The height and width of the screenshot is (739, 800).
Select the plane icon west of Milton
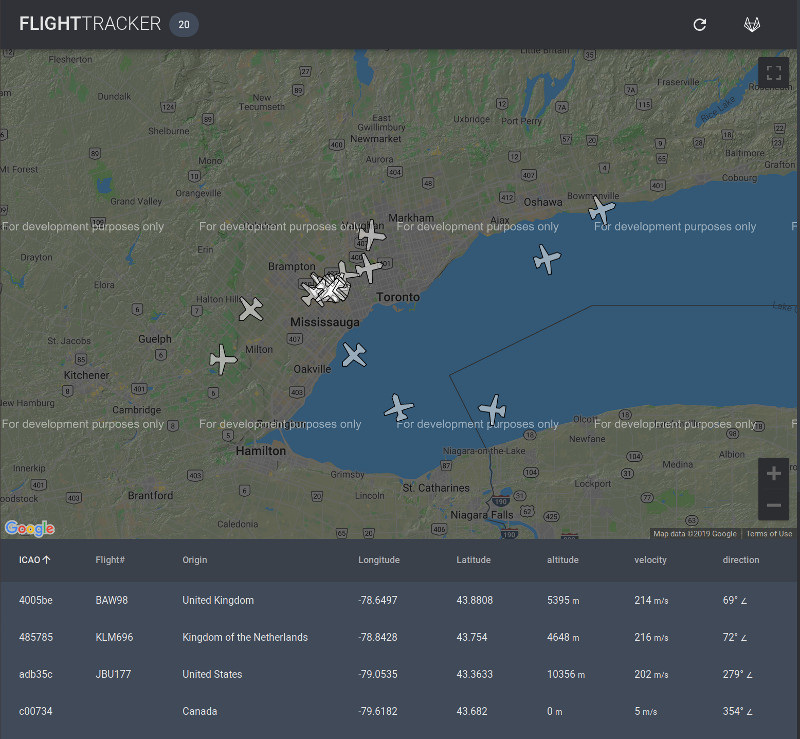(223, 359)
